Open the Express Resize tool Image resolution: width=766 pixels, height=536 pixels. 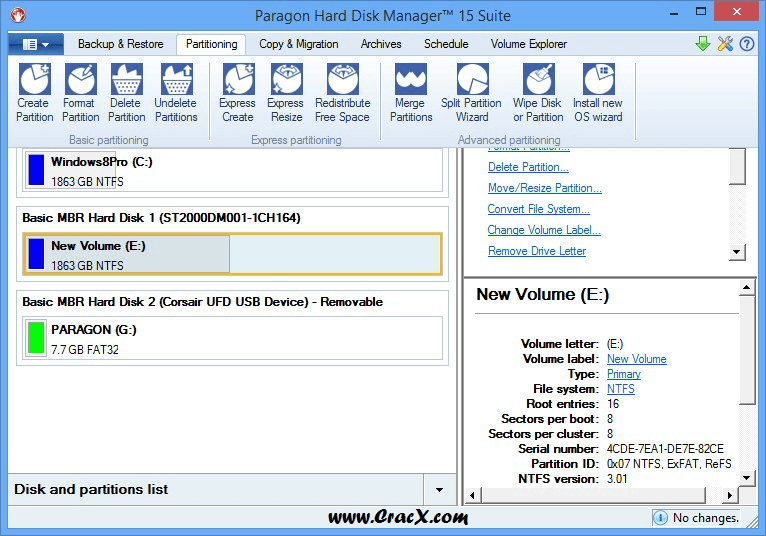tap(286, 92)
